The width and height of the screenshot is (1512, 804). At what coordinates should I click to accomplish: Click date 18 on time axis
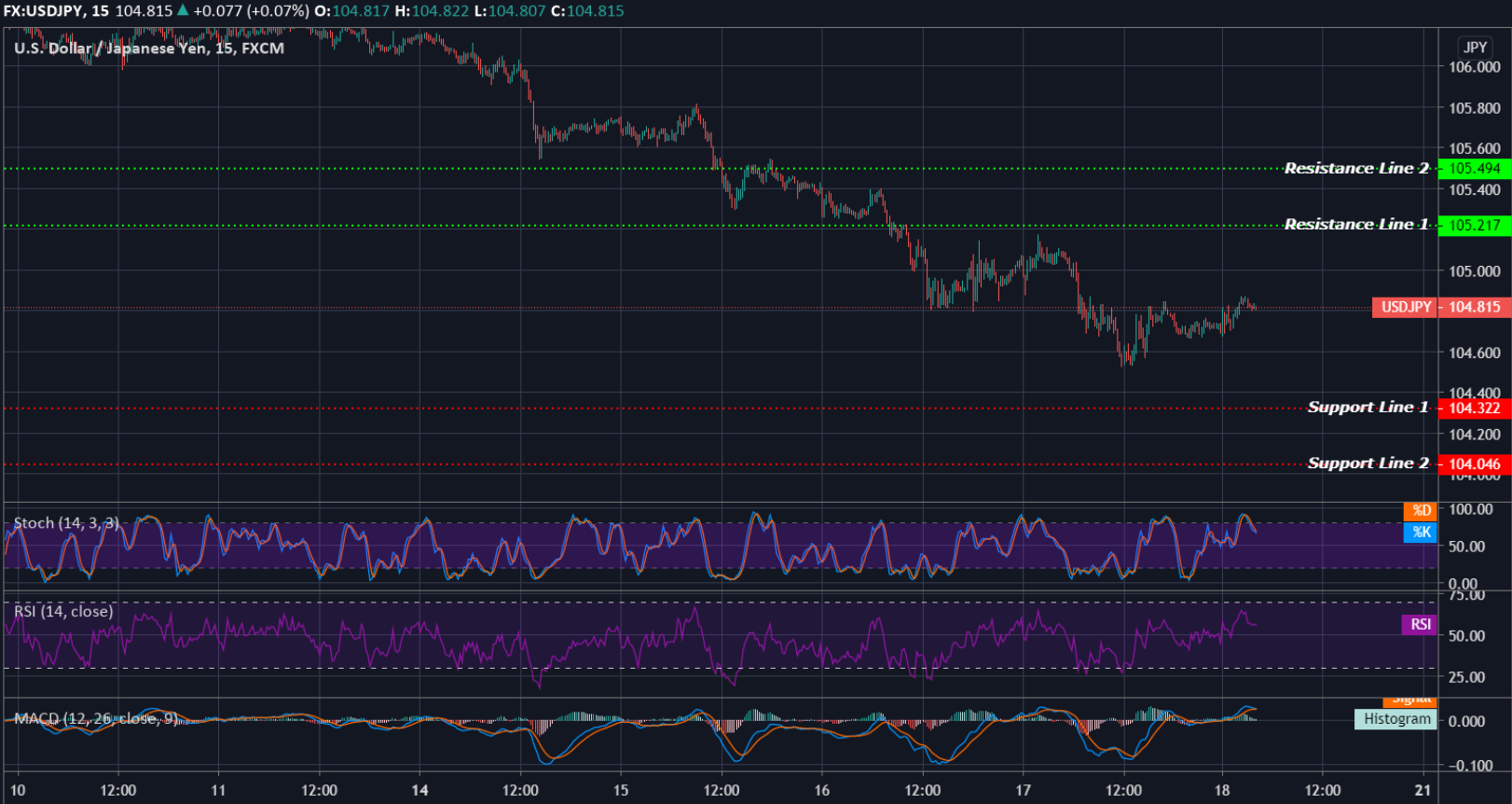(x=1222, y=790)
